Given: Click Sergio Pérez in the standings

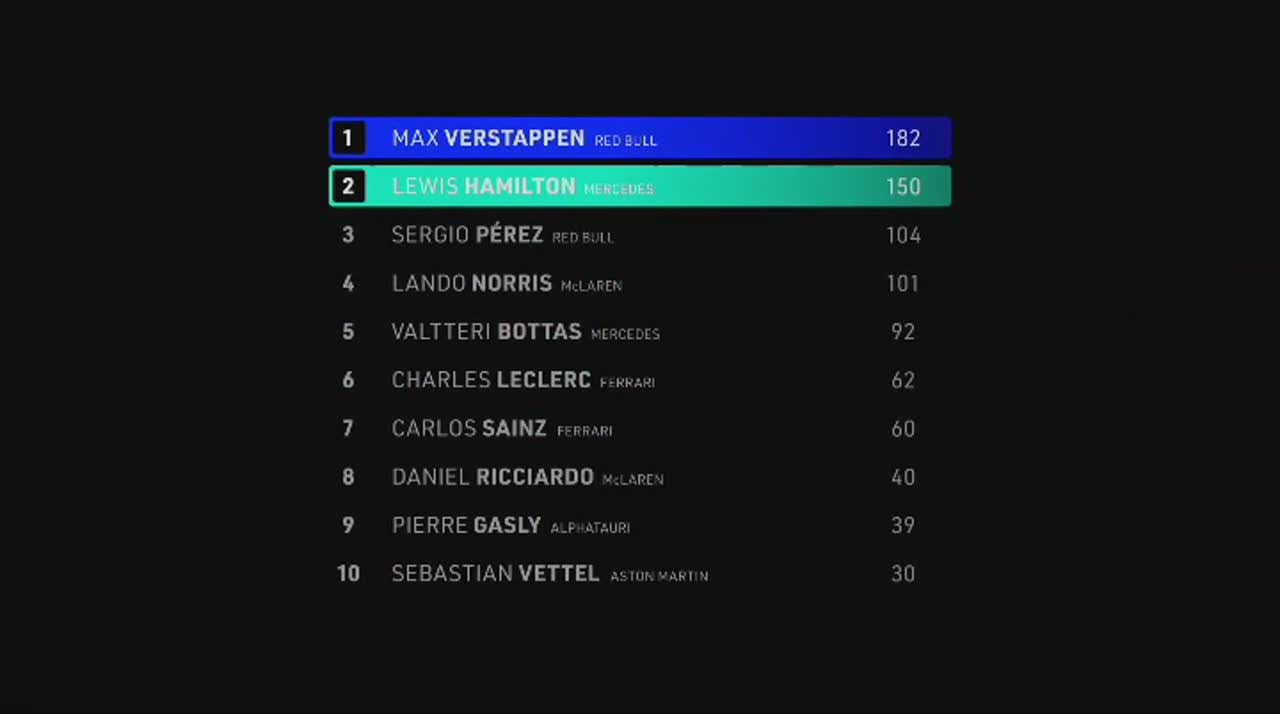Looking at the screenshot, I should tap(467, 235).
